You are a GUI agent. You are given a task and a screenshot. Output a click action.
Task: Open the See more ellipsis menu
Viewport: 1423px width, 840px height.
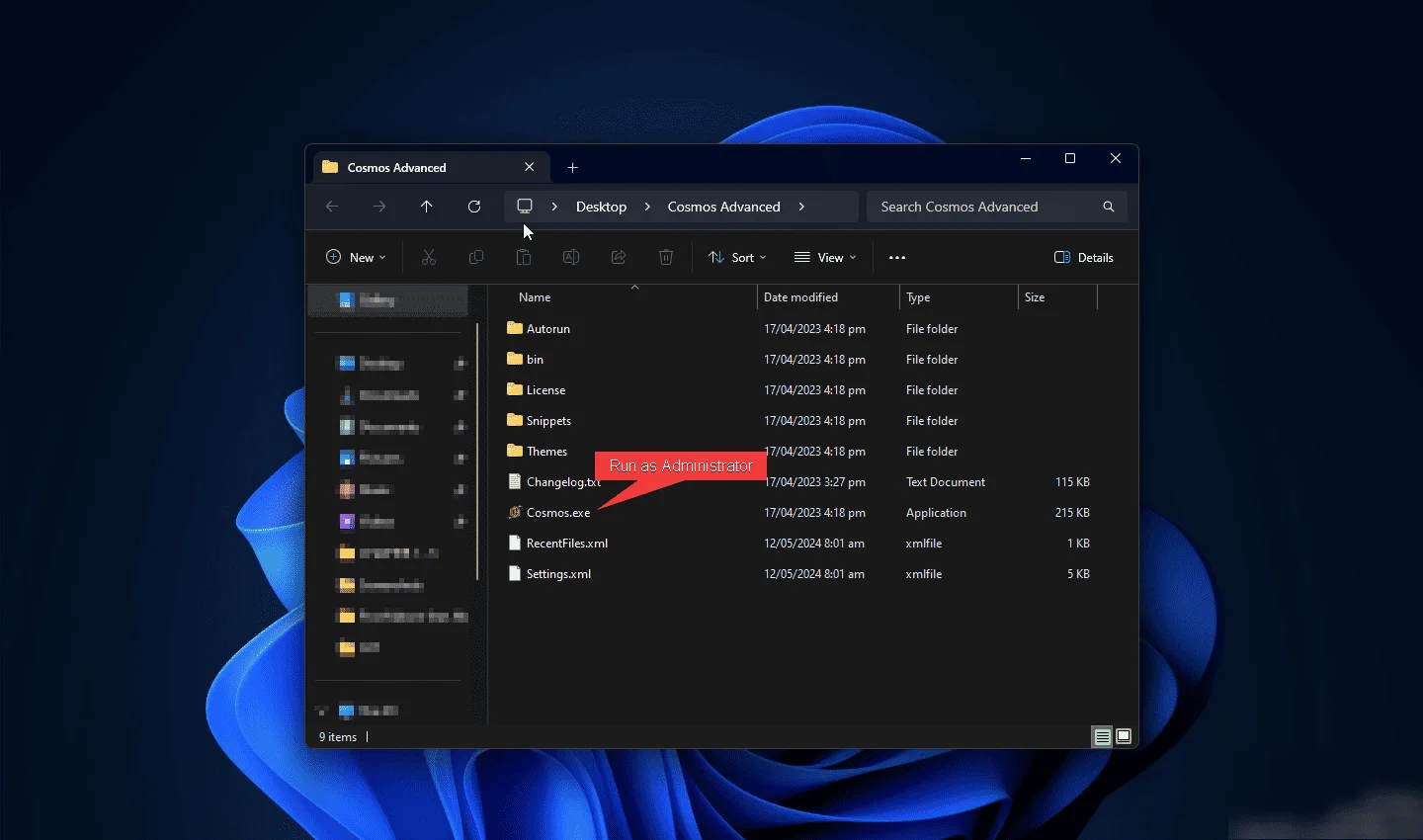tap(897, 257)
